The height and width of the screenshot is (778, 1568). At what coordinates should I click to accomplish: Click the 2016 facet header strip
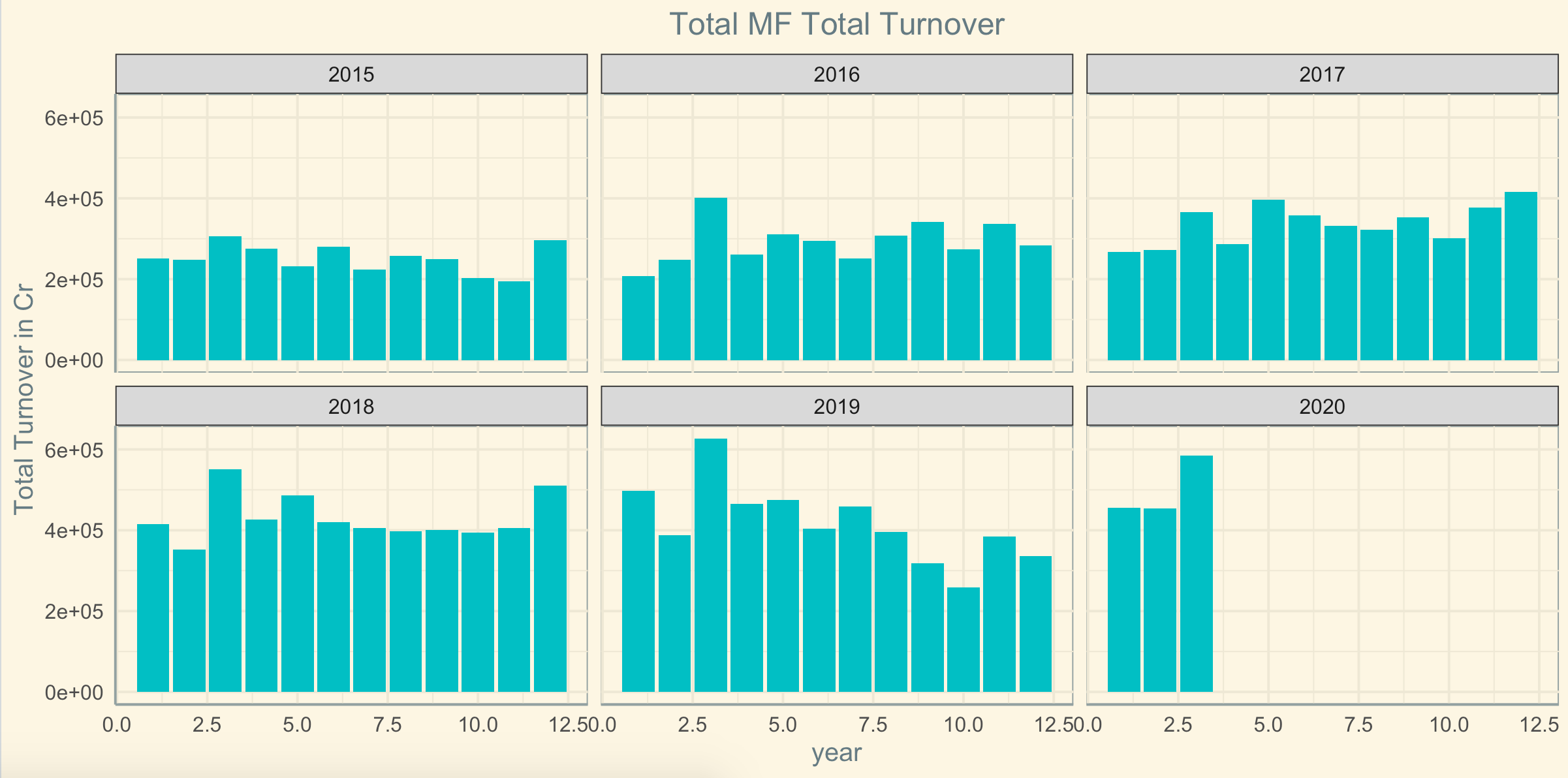836,74
